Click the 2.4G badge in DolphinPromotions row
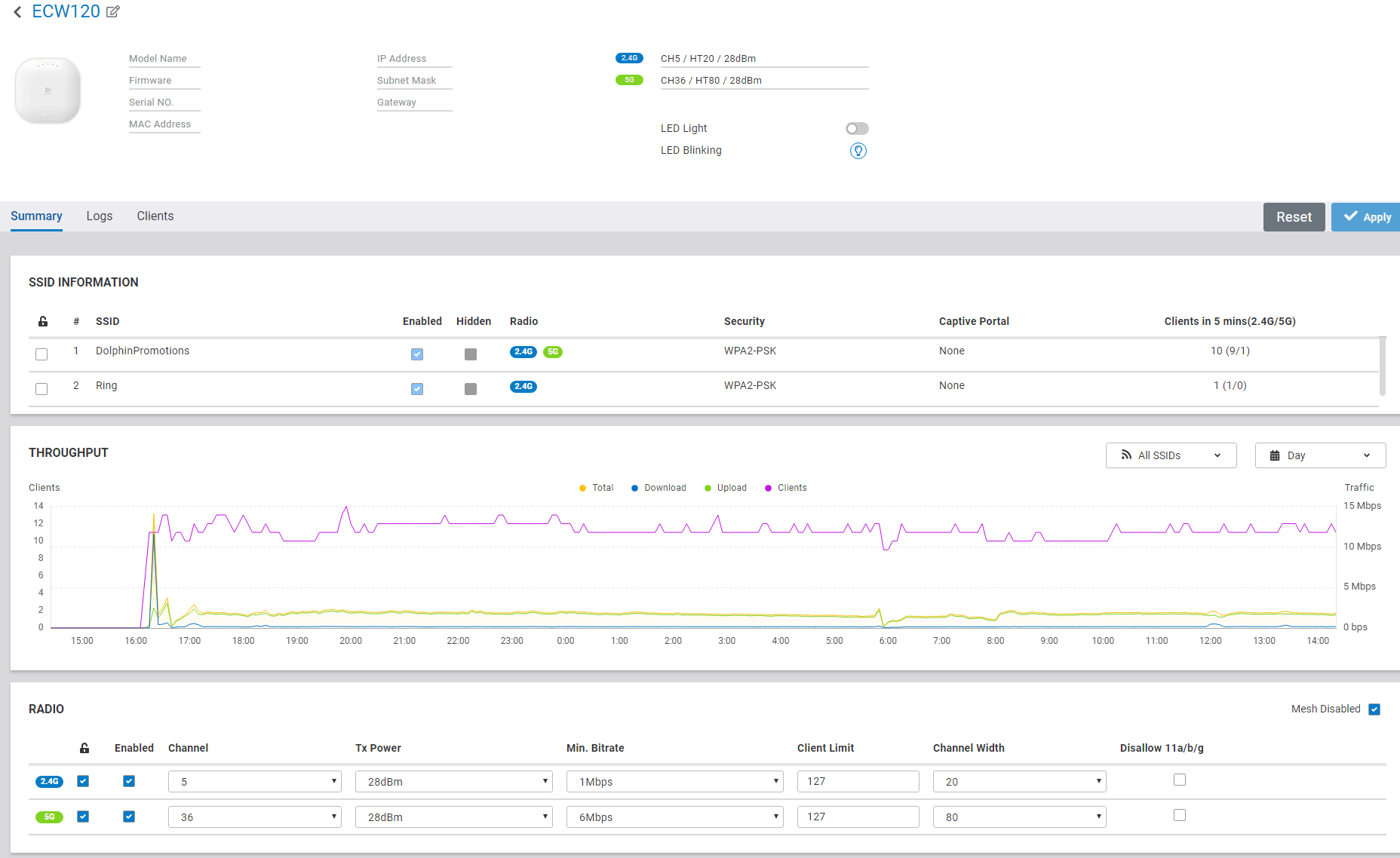1400x858 pixels. point(523,351)
